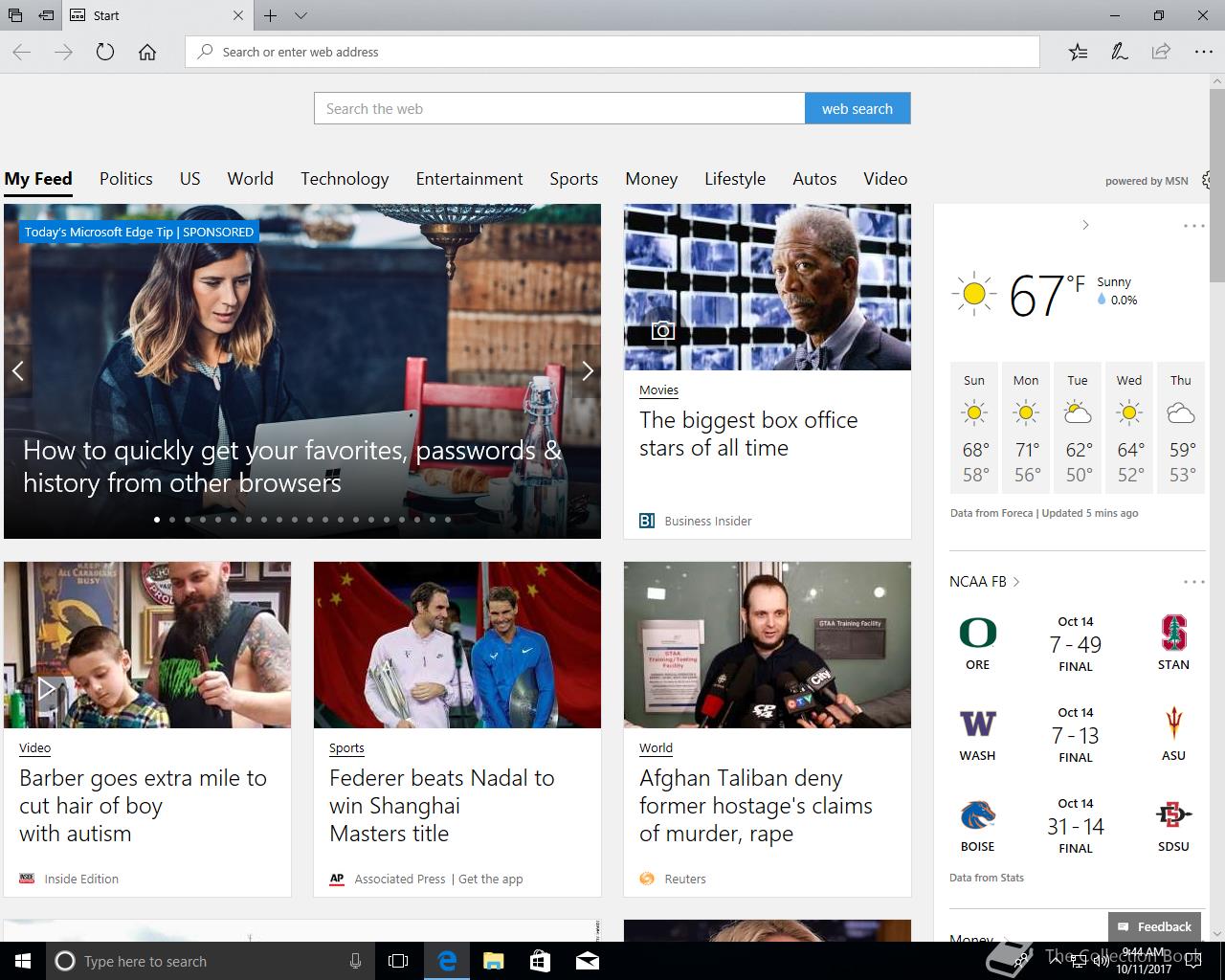Open File Explorer from the taskbar

coord(493,961)
